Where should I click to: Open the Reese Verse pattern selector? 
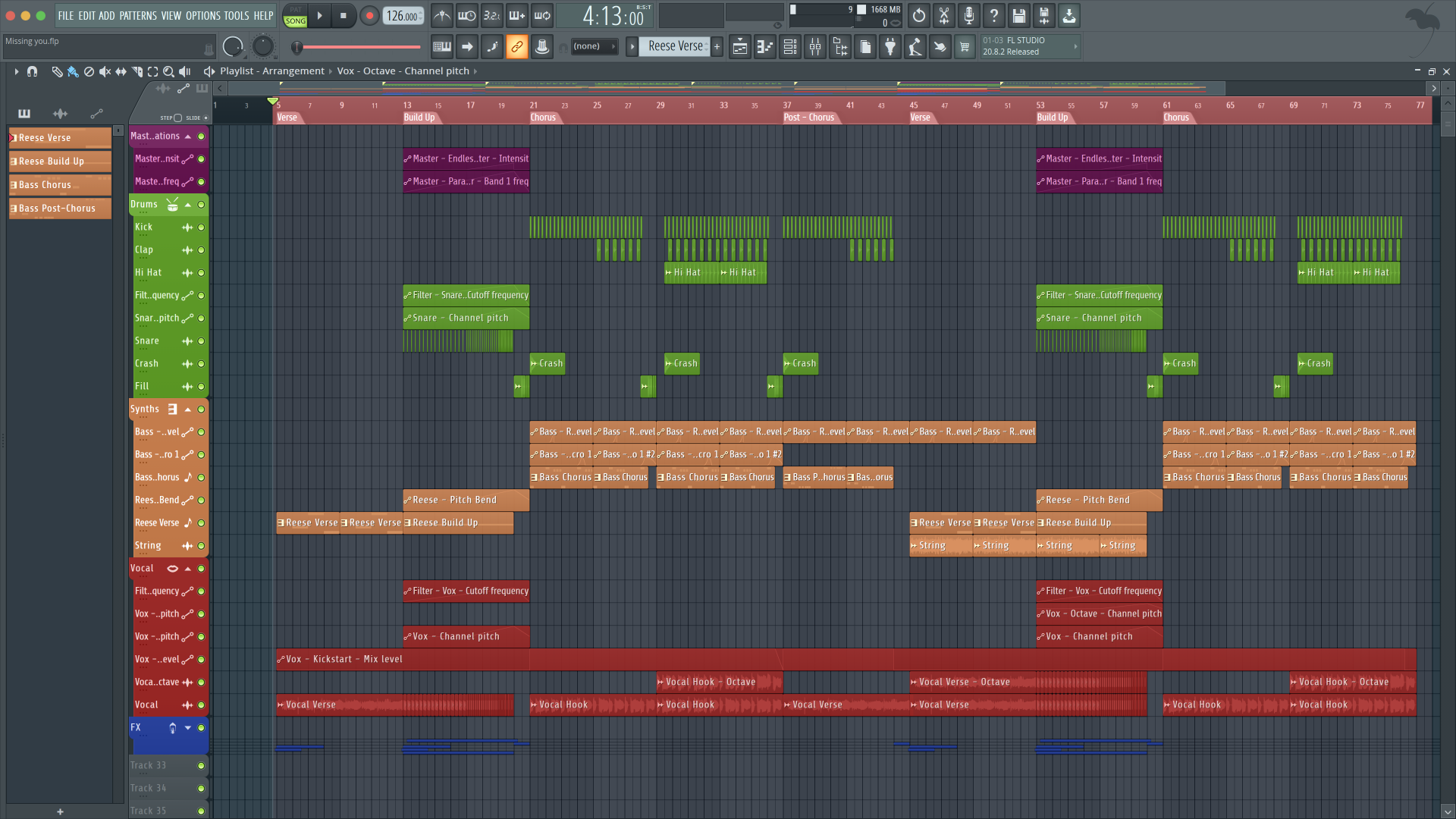675,46
